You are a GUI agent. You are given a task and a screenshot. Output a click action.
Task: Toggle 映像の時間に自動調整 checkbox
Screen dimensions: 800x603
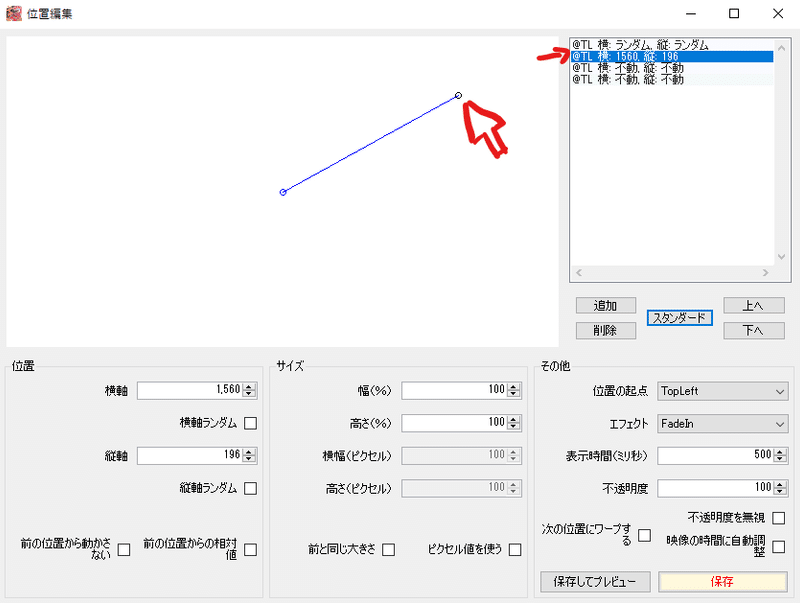point(779,547)
